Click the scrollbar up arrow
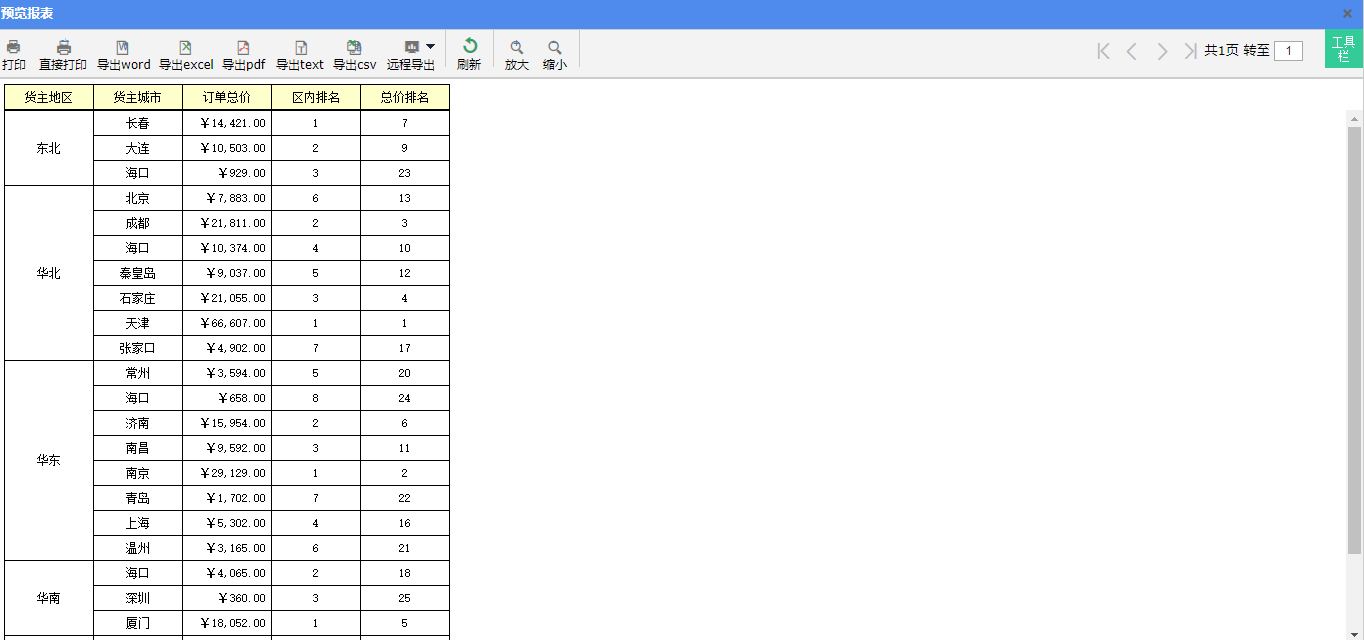The height and width of the screenshot is (640, 1364). tap(1355, 118)
